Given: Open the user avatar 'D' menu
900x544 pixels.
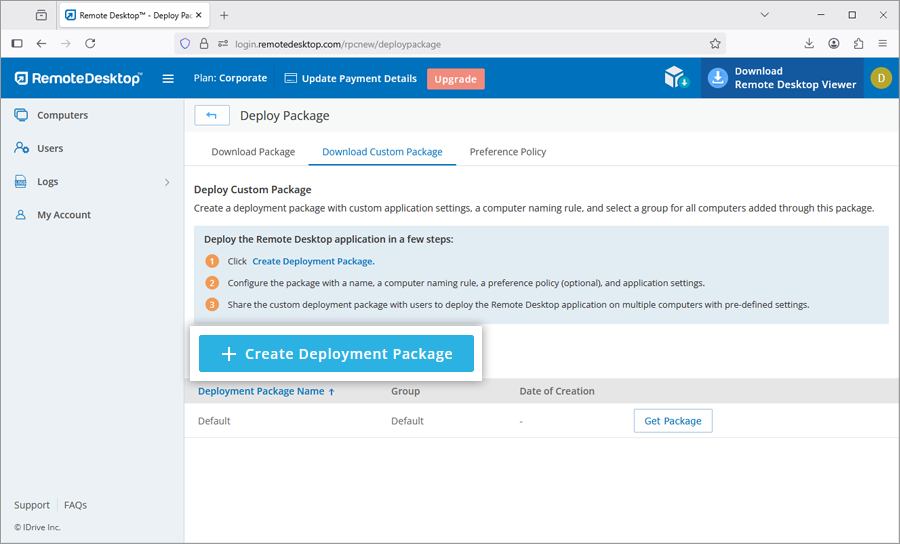Looking at the screenshot, I should click(880, 78).
